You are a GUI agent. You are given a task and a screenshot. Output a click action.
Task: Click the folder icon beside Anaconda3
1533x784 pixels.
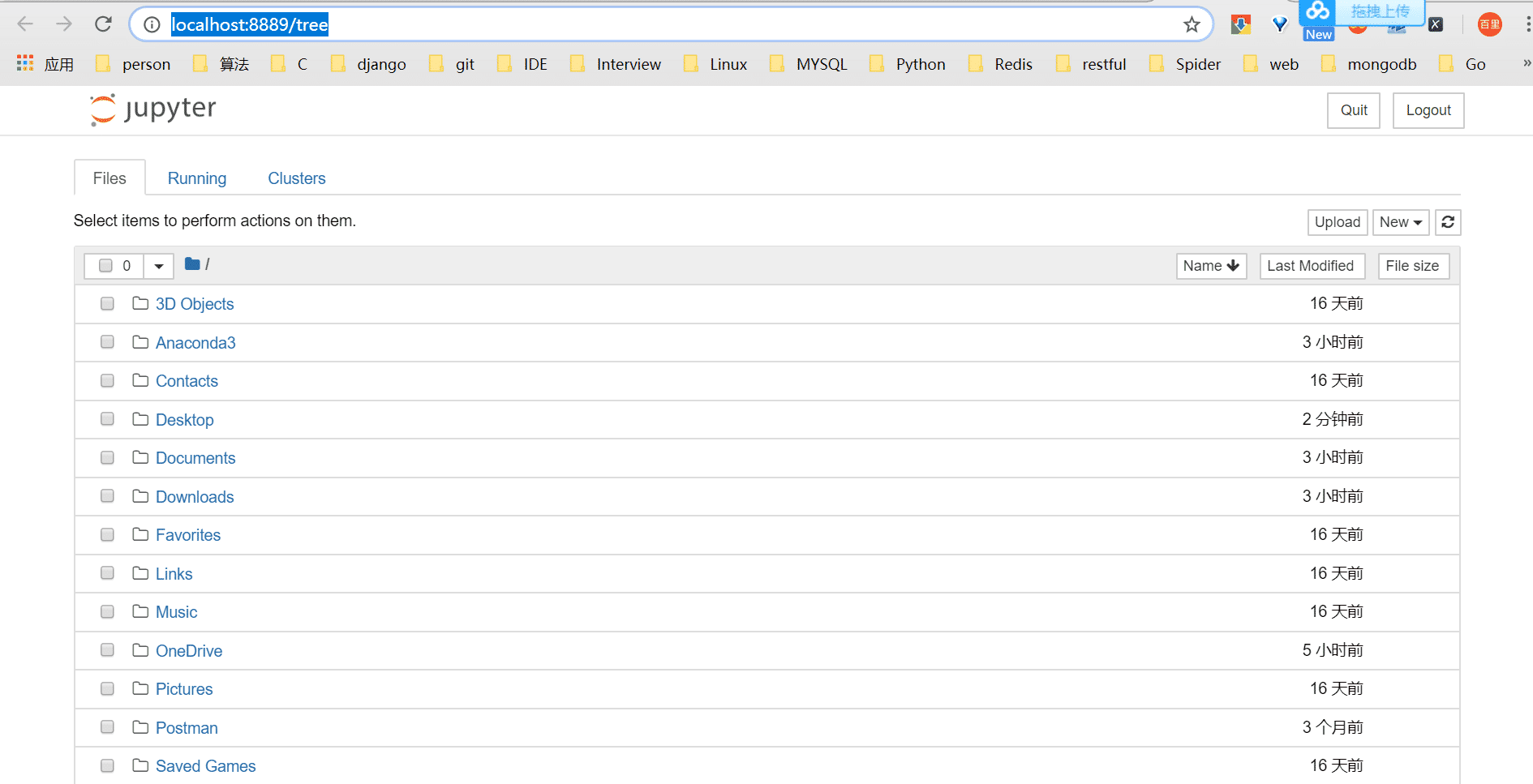[140, 342]
